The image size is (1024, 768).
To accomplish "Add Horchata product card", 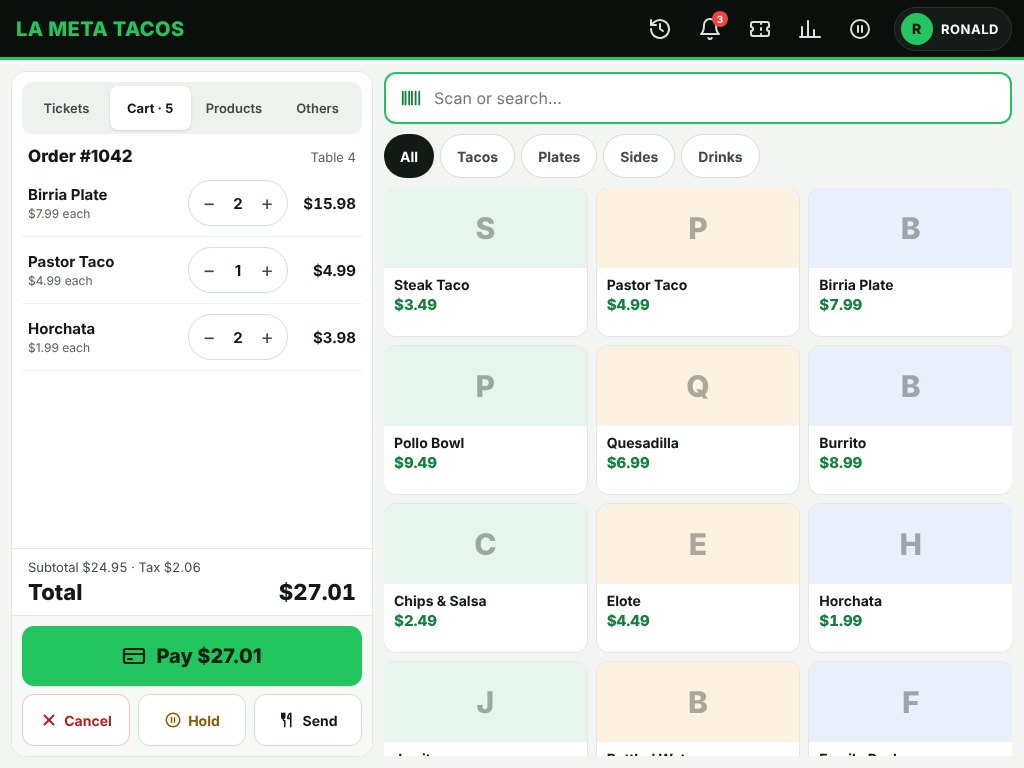I will (910, 578).
